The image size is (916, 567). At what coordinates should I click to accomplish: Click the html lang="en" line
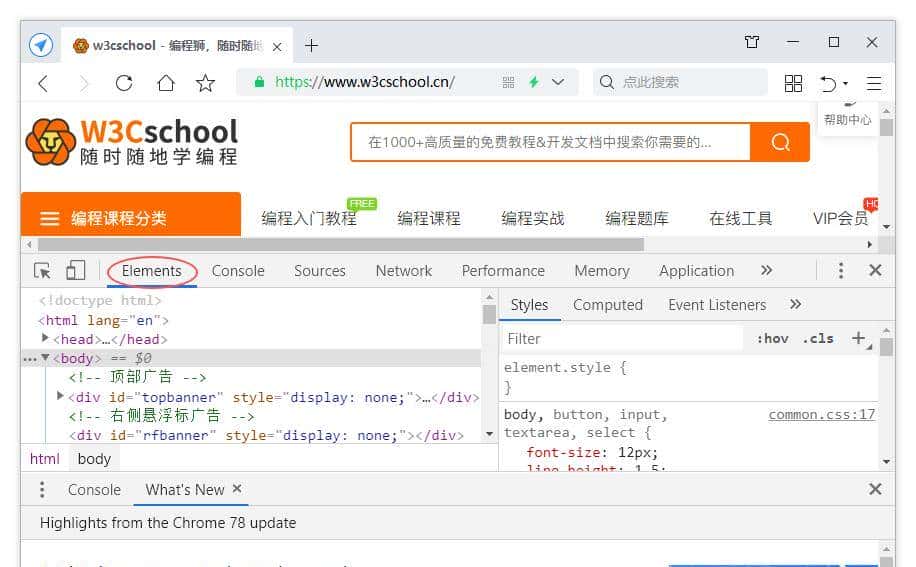[x=103, y=320]
